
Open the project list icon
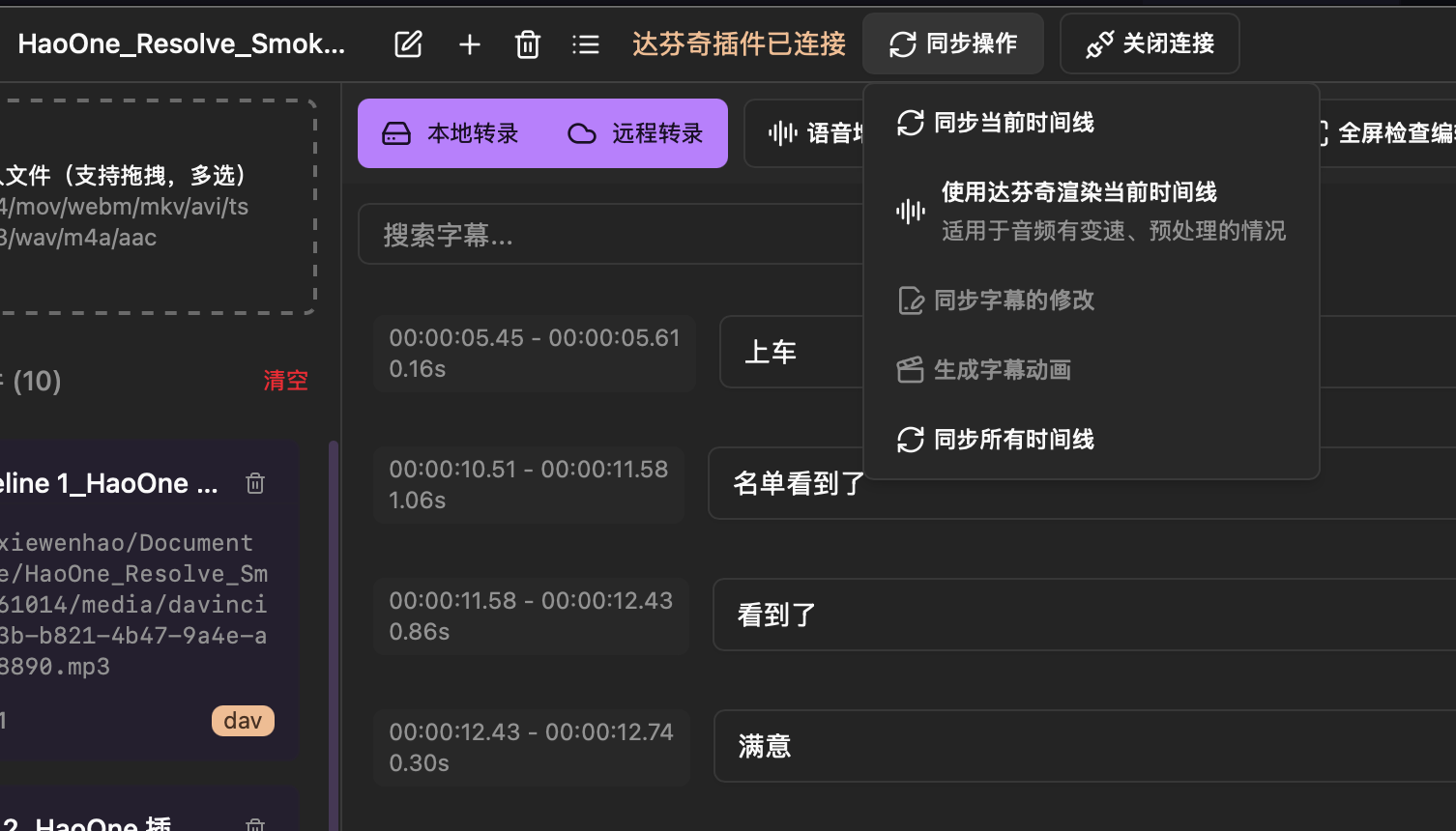[586, 44]
